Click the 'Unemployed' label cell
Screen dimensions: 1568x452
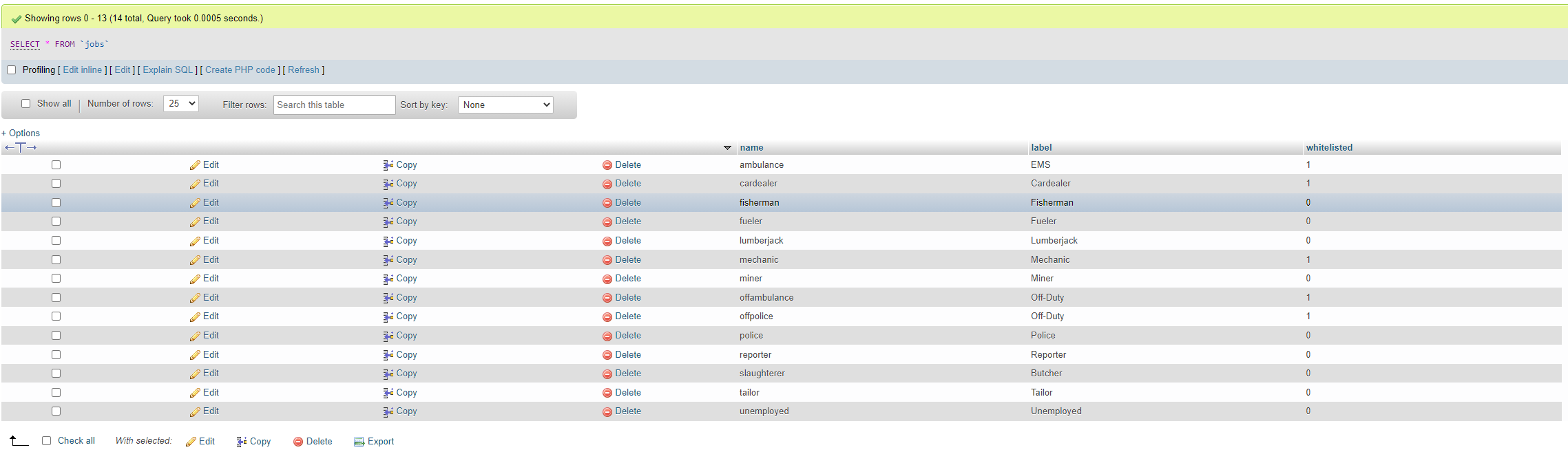(x=1056, y=411)
